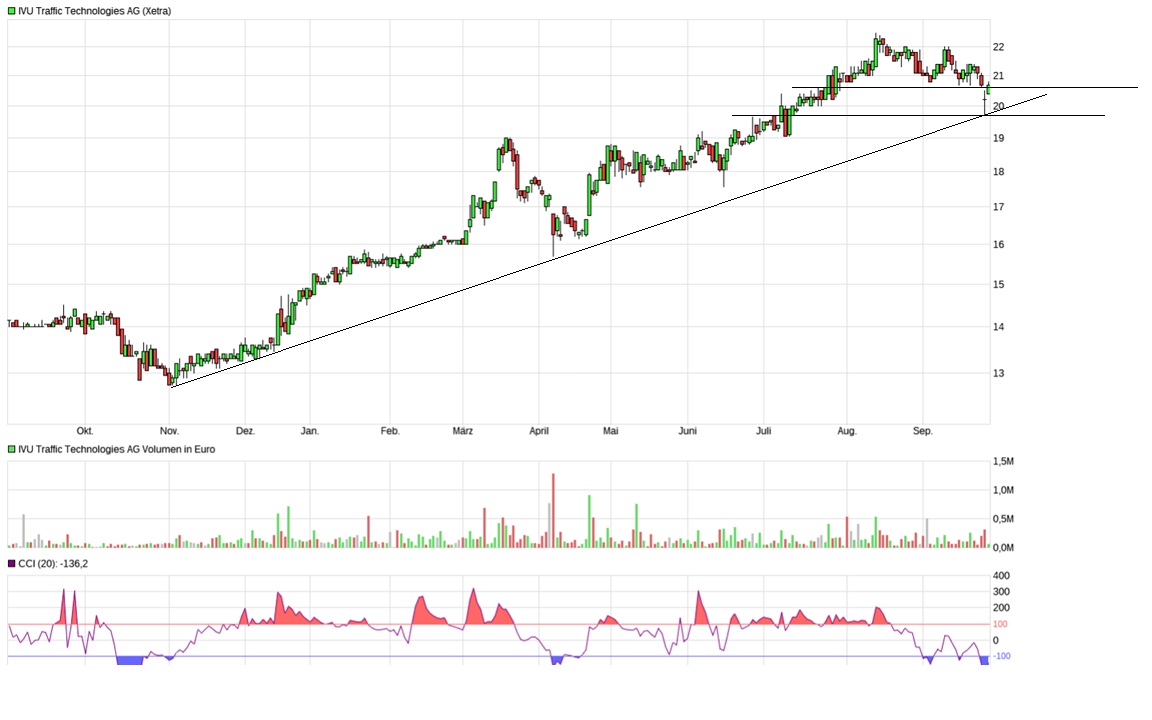Click the IVU Traffic Technologies AG (Xetra) title

[97, 10]
